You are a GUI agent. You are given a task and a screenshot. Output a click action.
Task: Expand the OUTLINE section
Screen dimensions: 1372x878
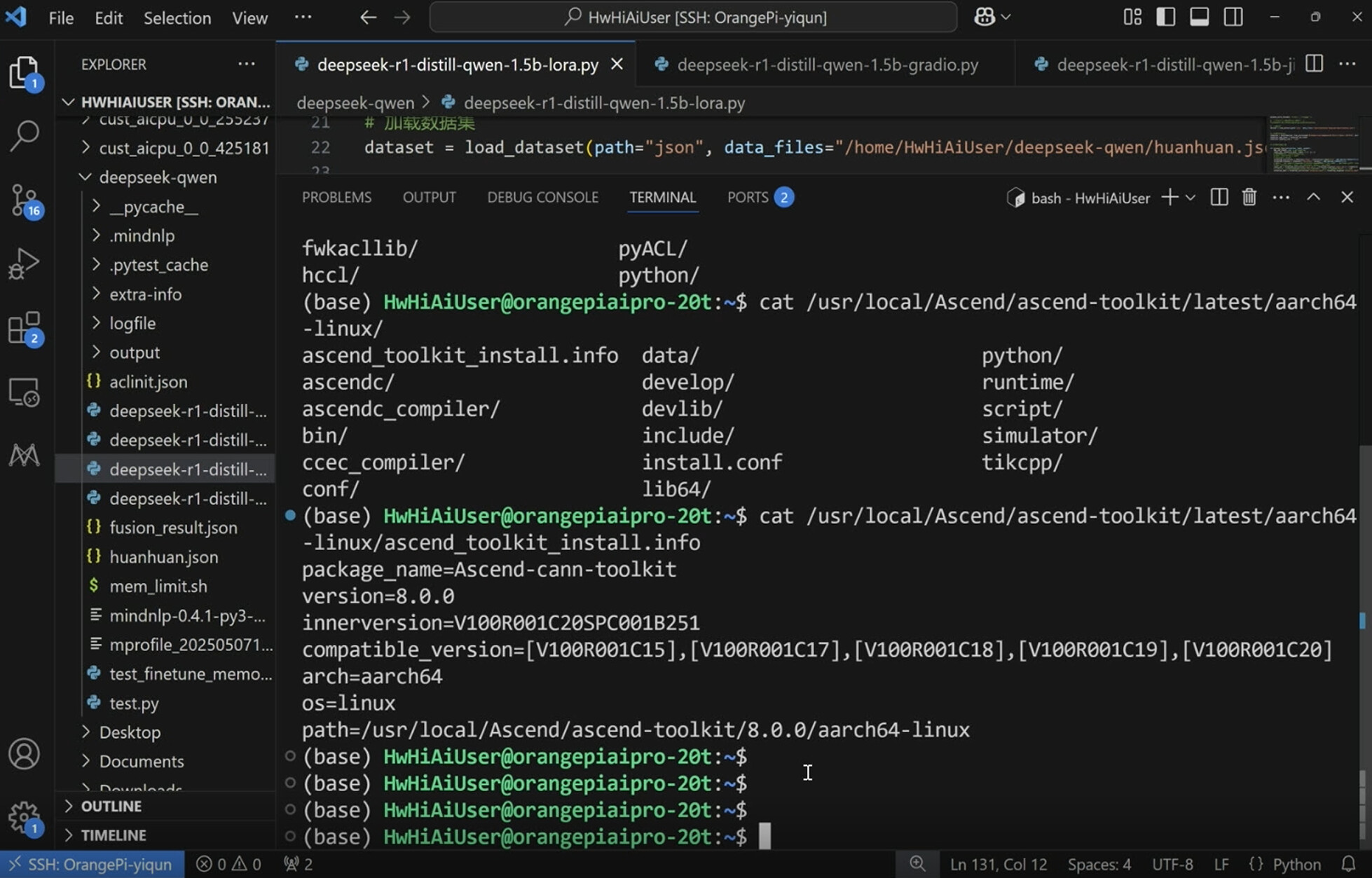point(111,806)
